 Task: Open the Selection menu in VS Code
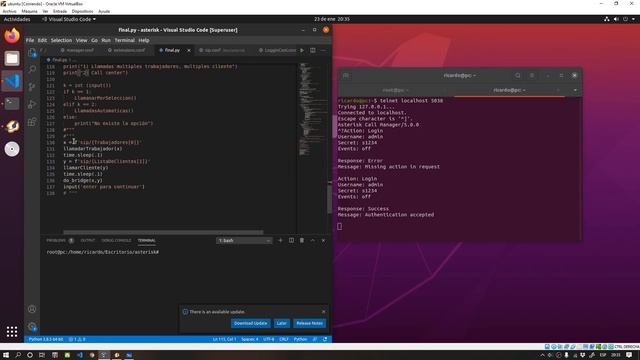click(x=61, y=40)
